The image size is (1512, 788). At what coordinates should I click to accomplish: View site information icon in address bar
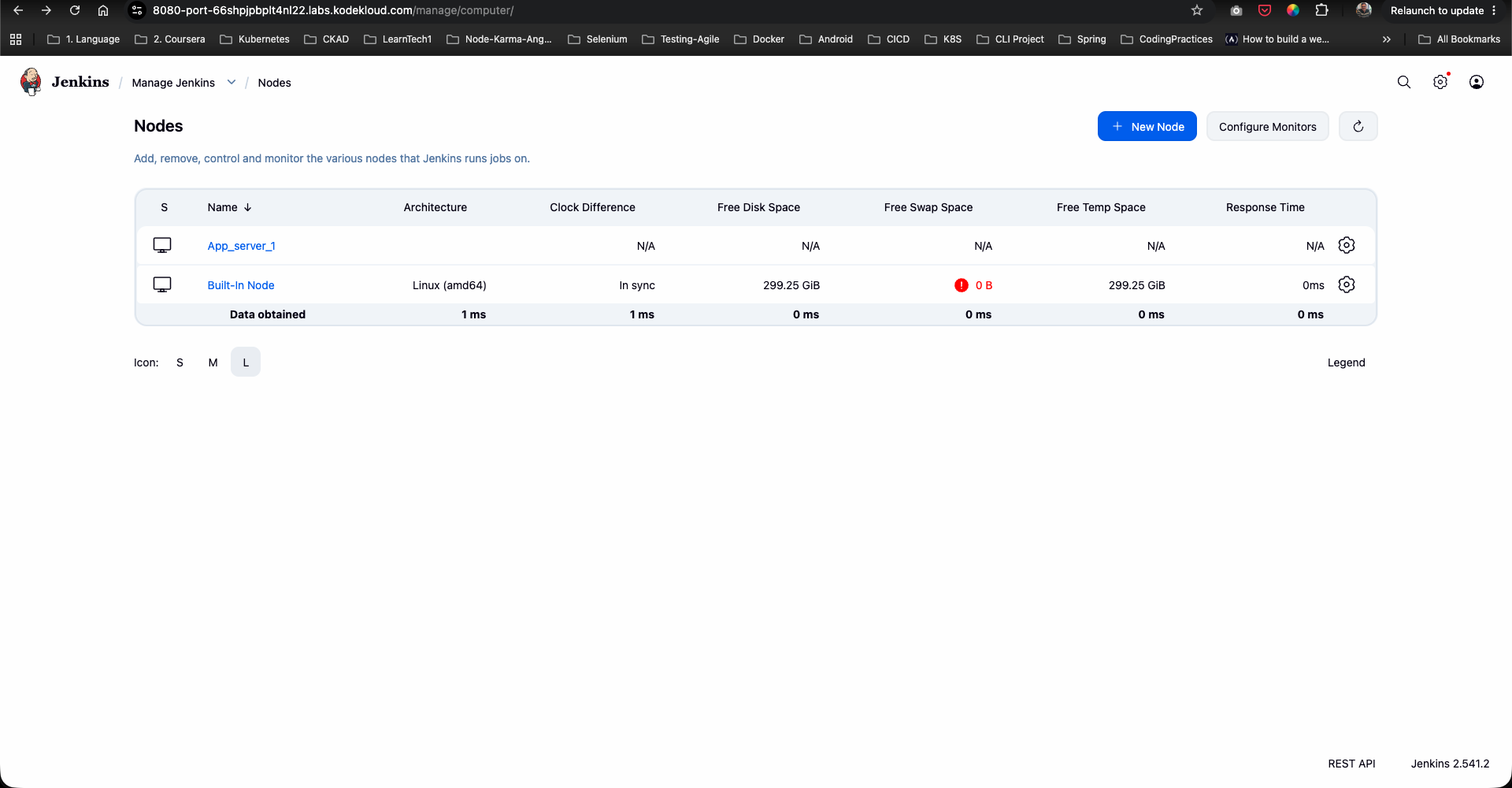137,10
